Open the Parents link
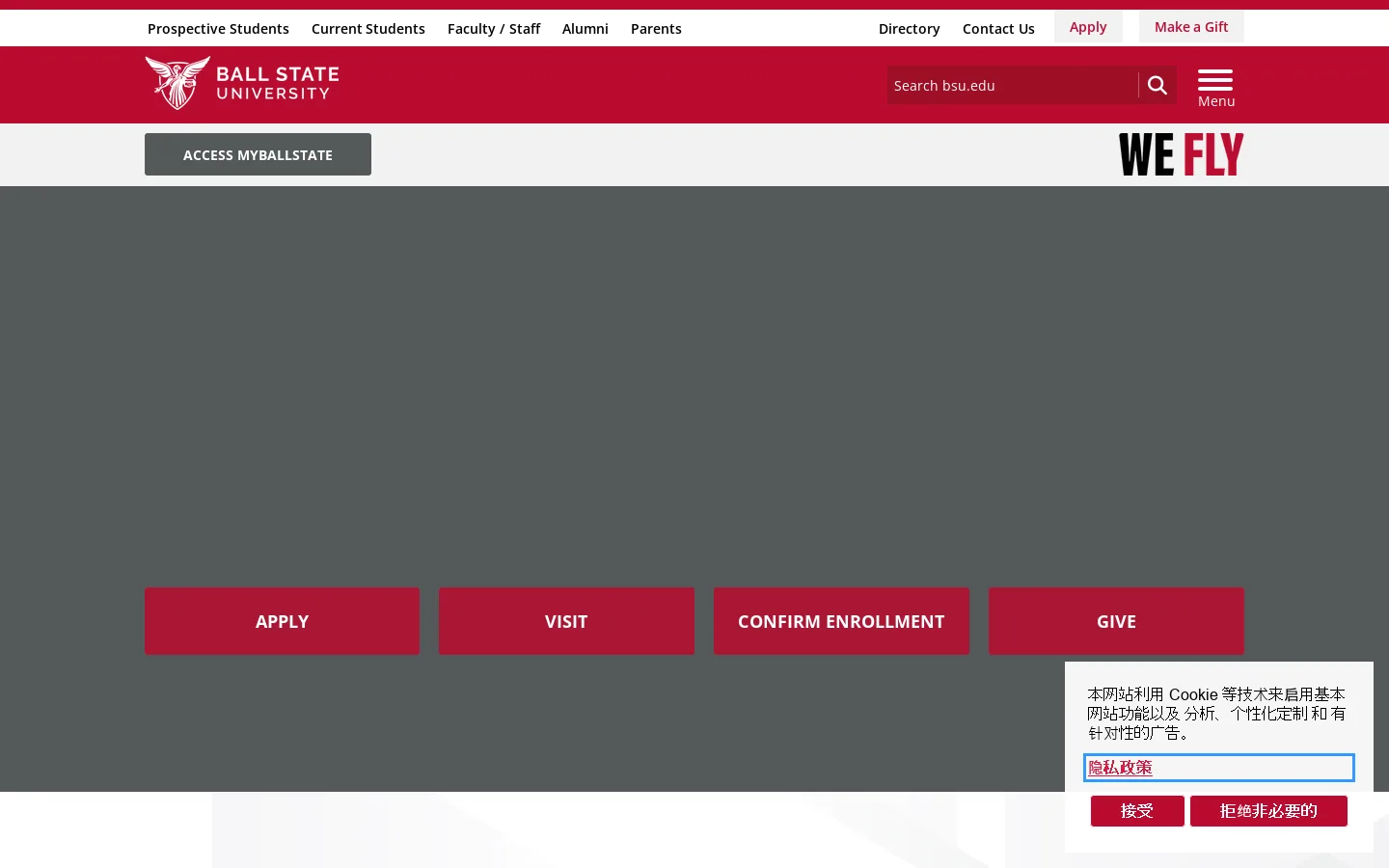 [656, 29]
